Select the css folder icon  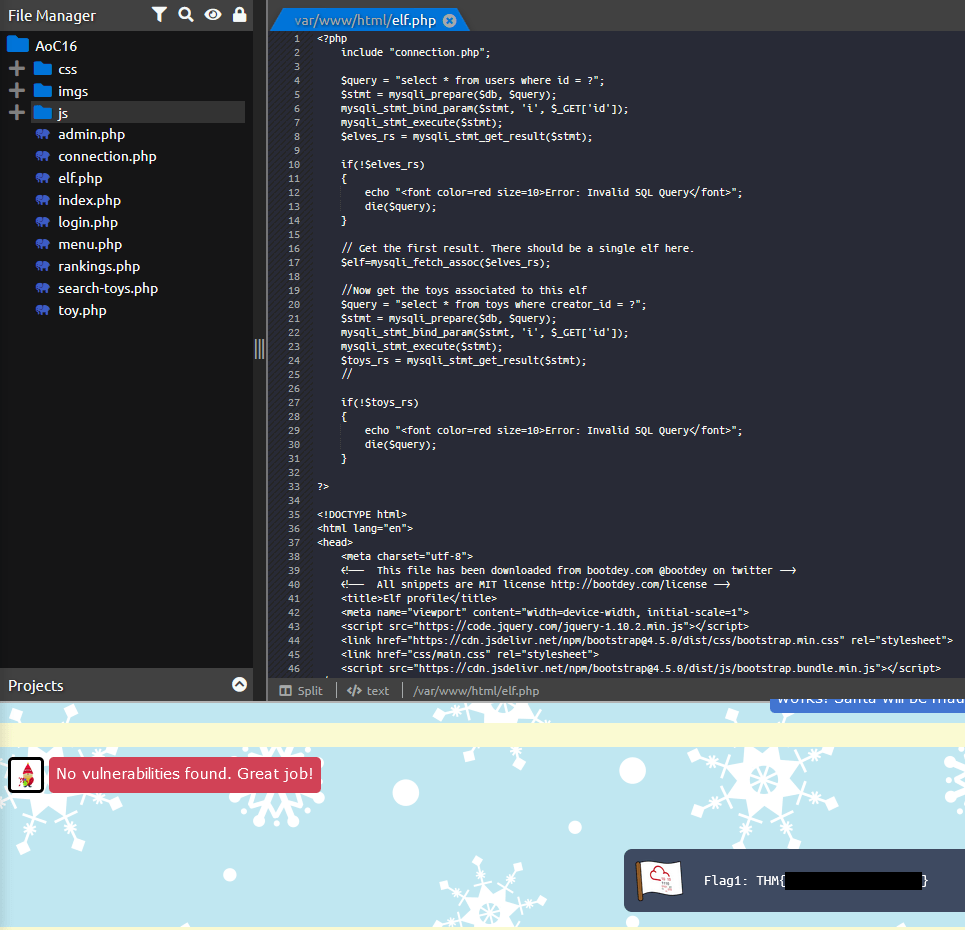[x=42, y=68]
